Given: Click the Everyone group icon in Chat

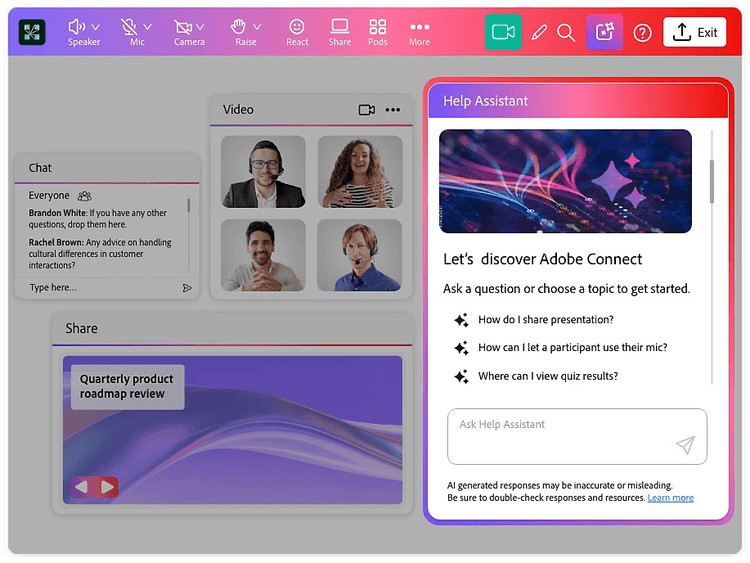Looking at the screenshot, I should (85, 196).
